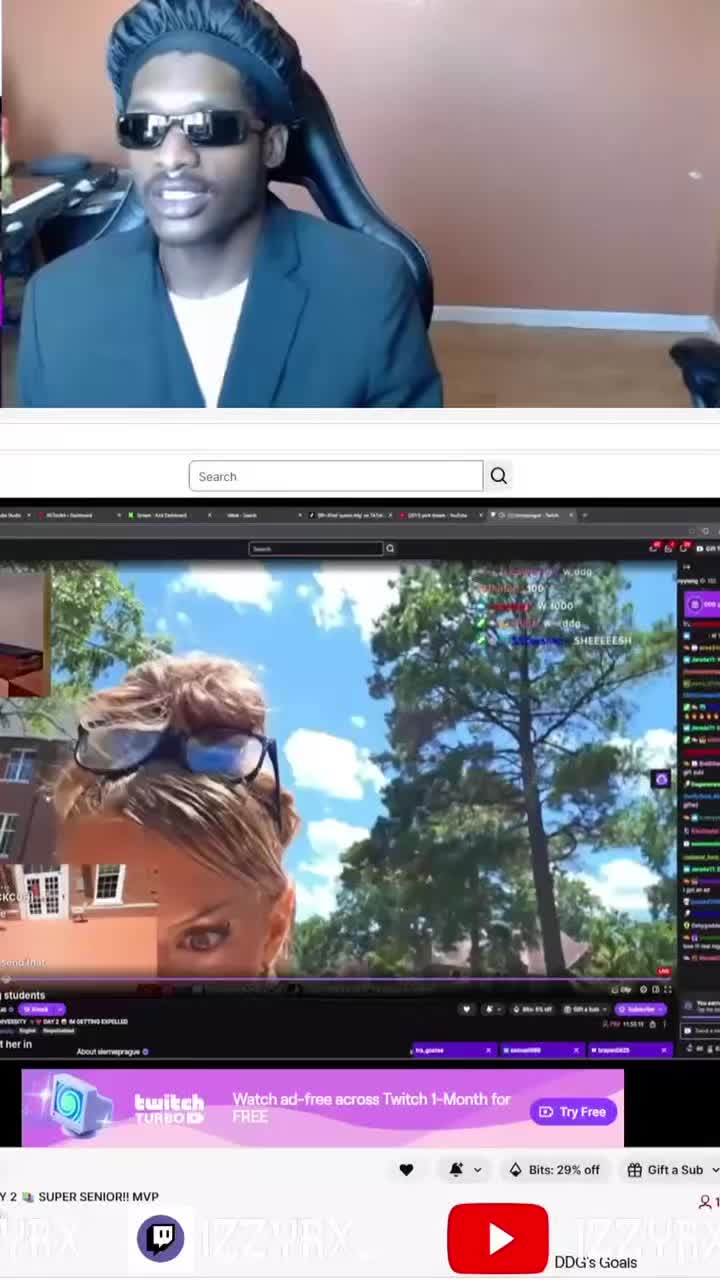Click small Bits button under embedded player

[x=535, y=1009]
